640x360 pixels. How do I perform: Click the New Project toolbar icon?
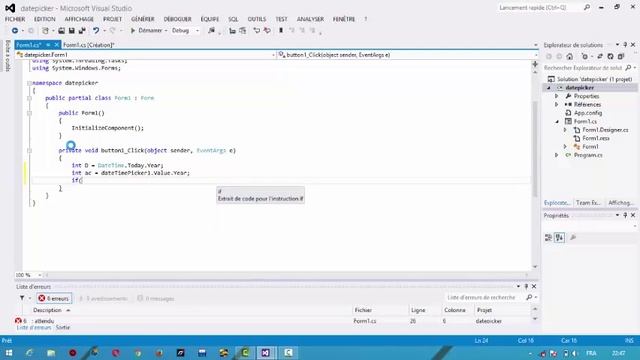click(x=45, y=31)
